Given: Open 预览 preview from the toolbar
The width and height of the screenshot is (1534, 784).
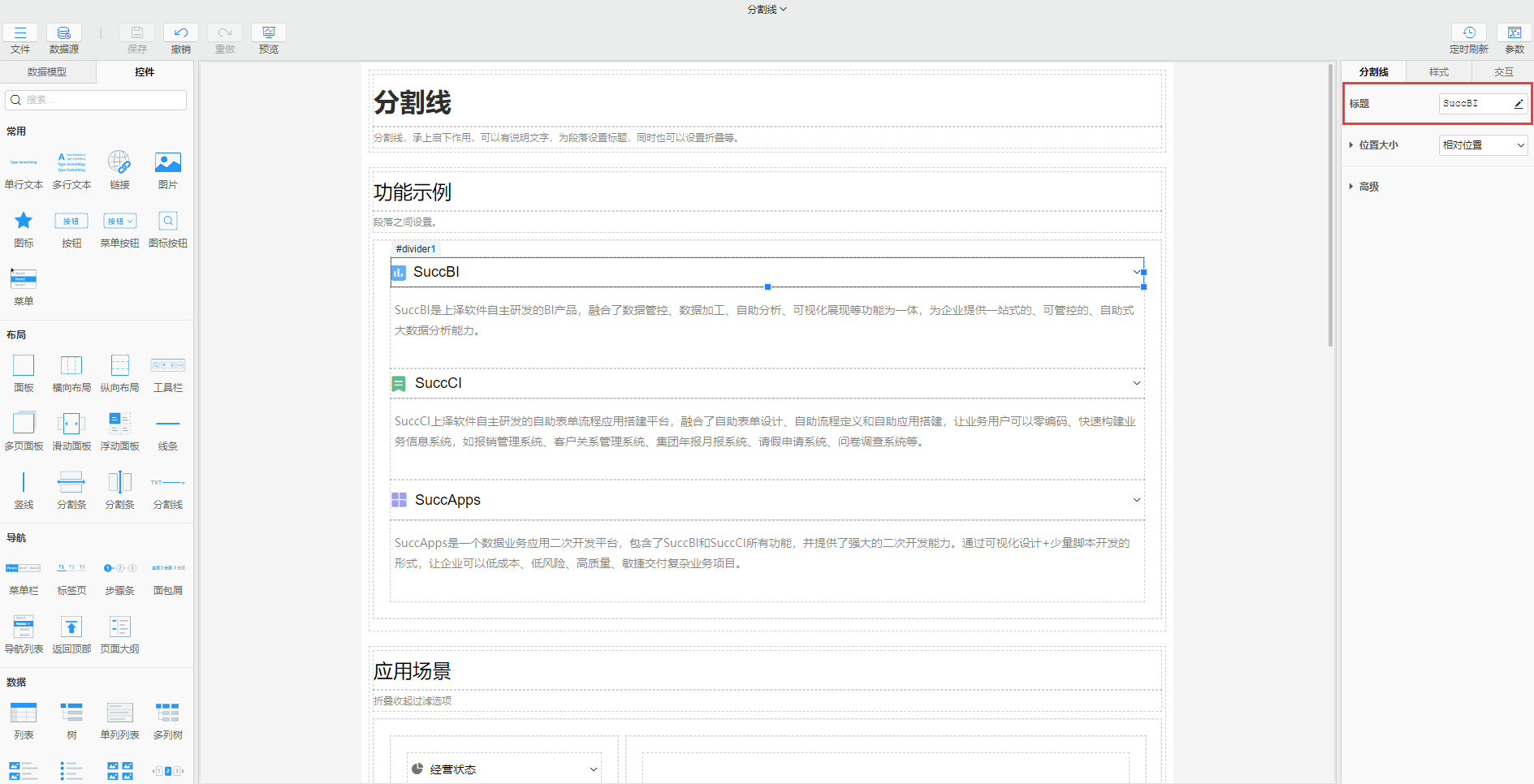Looking at the screenshot, I should pos(268,33).
